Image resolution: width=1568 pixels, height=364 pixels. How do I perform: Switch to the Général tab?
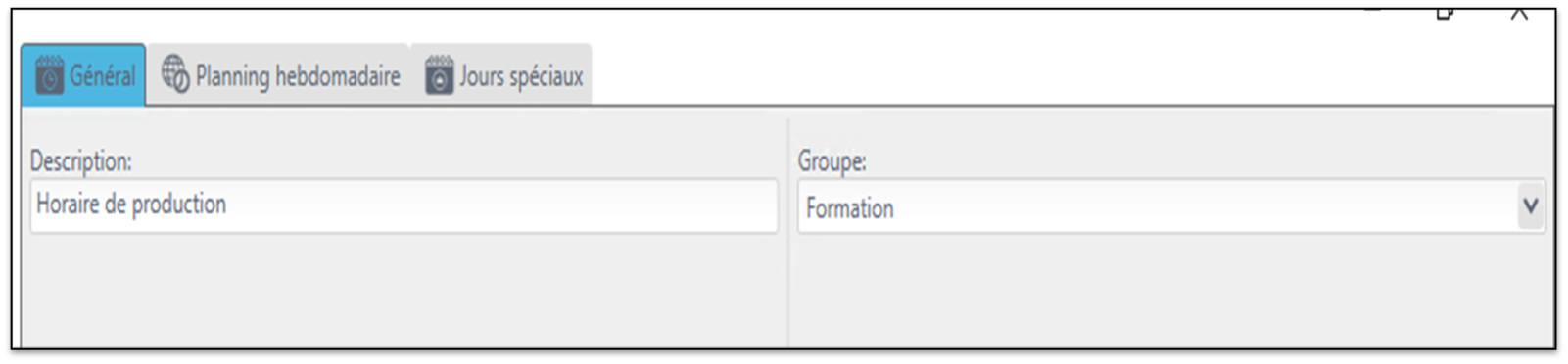[84, 74]
